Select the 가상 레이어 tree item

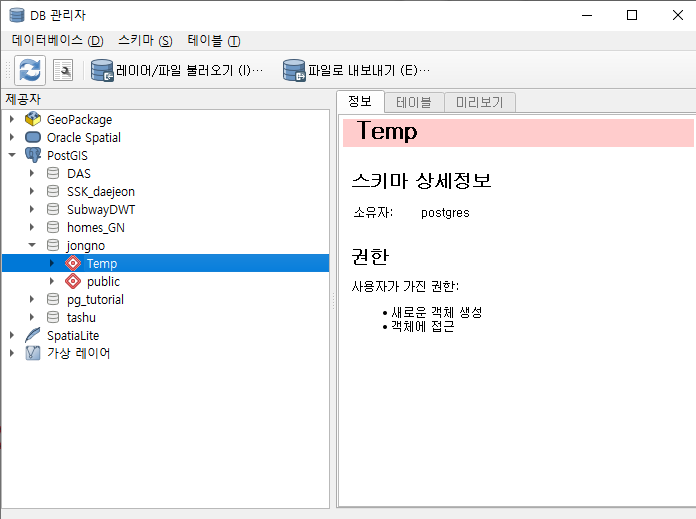pos(79,353)
